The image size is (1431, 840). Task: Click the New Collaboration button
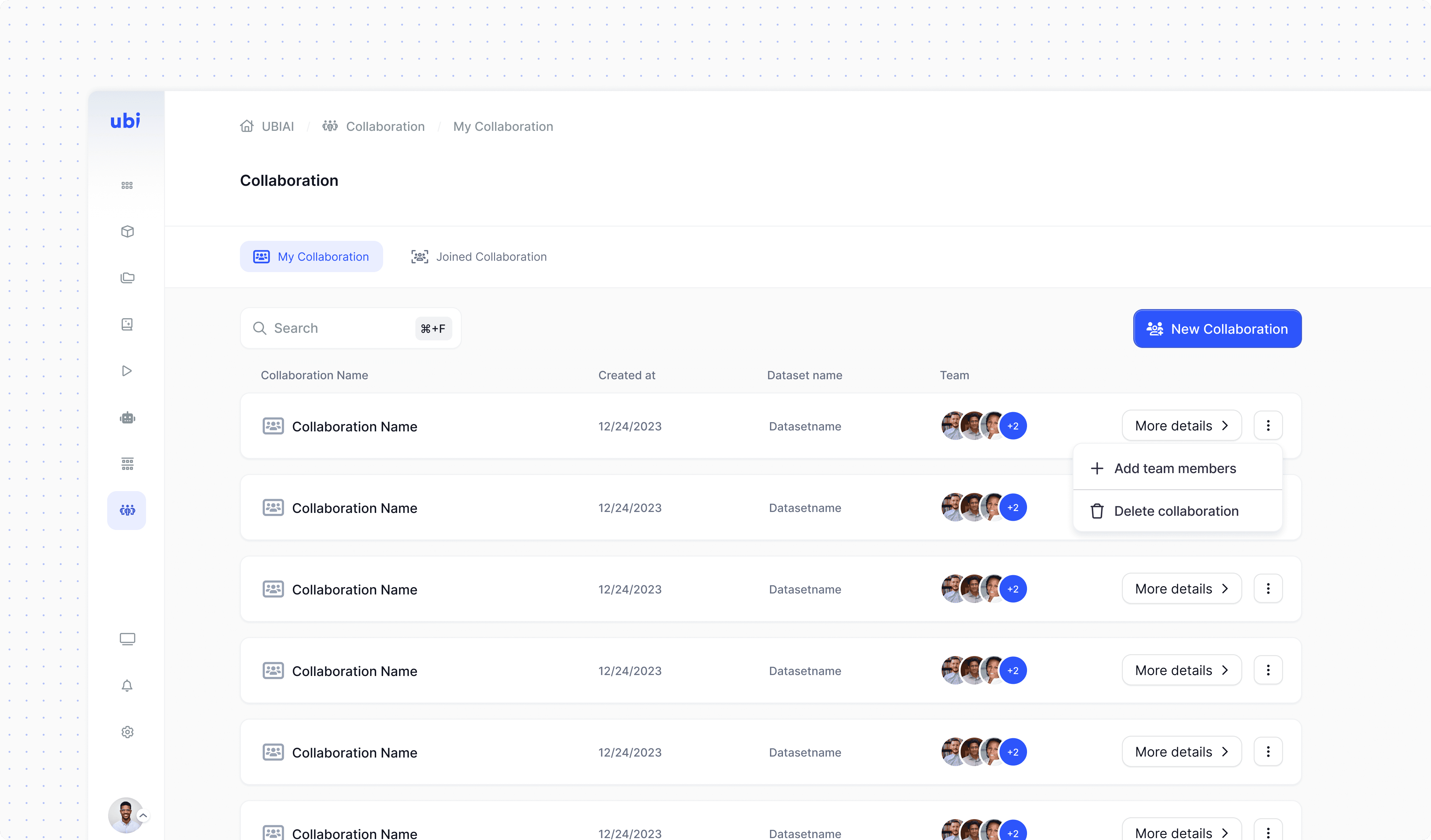[x=1217, y=329]
